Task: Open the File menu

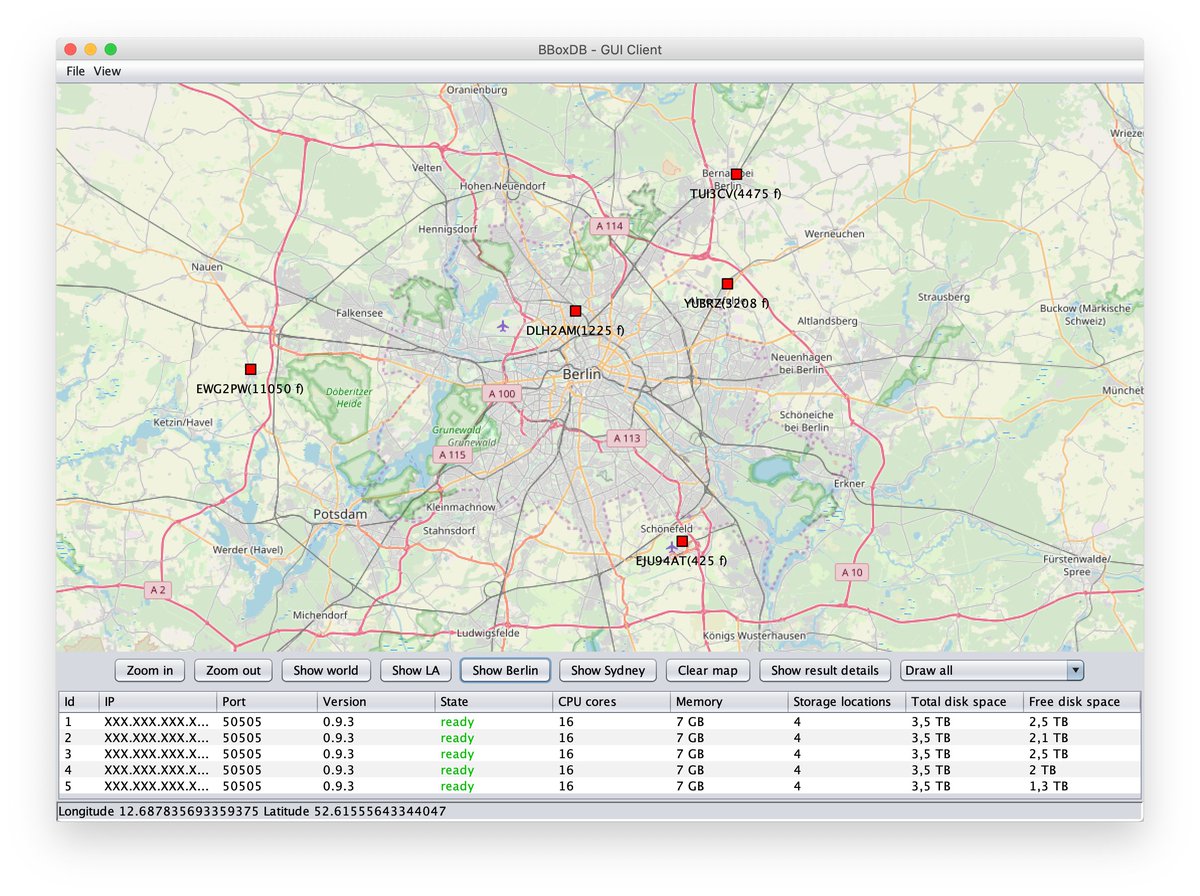Action: (x=76, y=71)
